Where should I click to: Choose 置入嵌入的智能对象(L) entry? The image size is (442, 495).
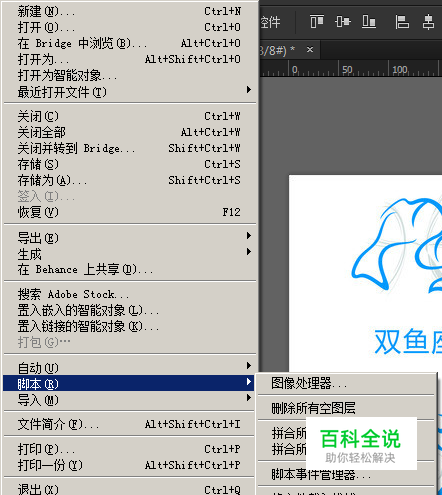pyautogui.click(x=129, y=310)
